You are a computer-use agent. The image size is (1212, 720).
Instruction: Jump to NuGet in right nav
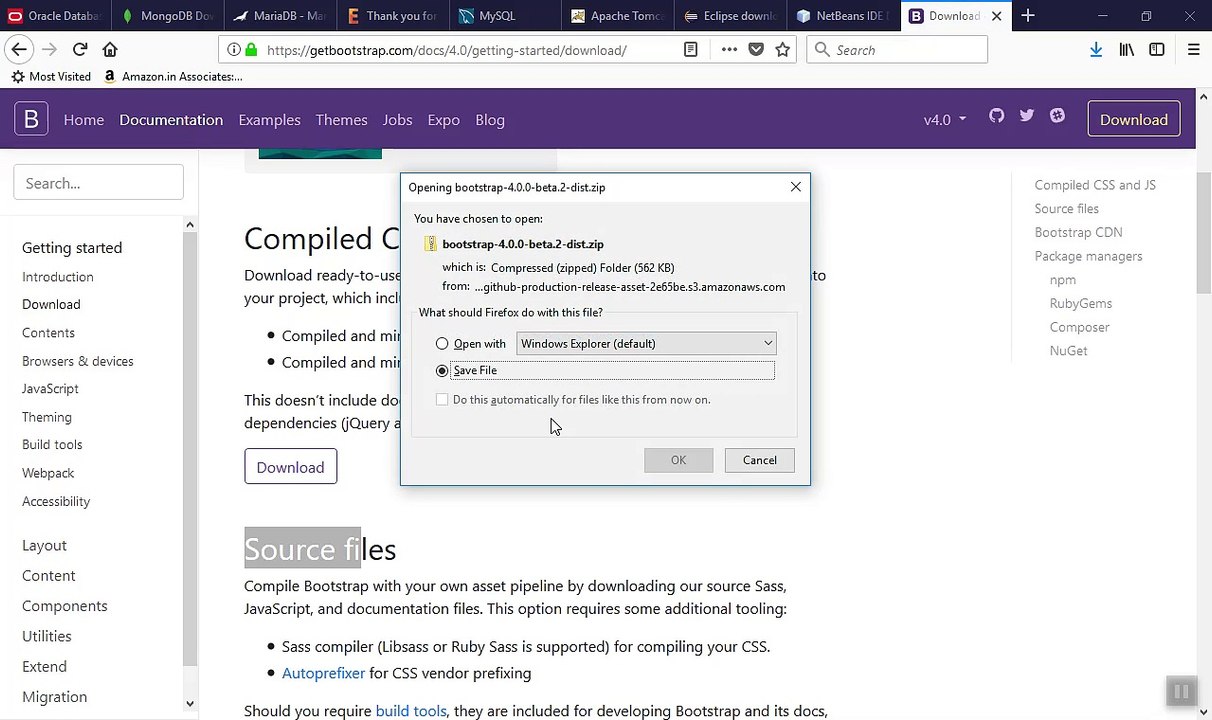[x=1068, y=351]
